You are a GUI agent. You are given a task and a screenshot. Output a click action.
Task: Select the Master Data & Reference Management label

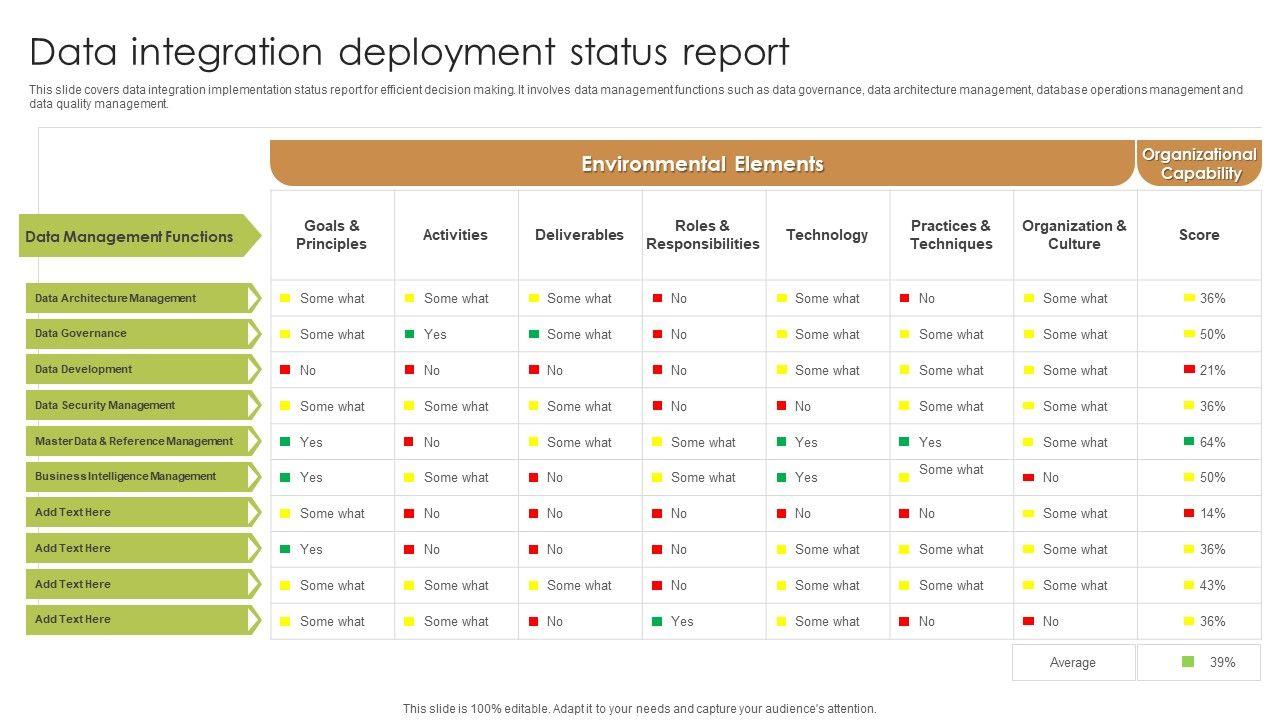tap(136, 441)
